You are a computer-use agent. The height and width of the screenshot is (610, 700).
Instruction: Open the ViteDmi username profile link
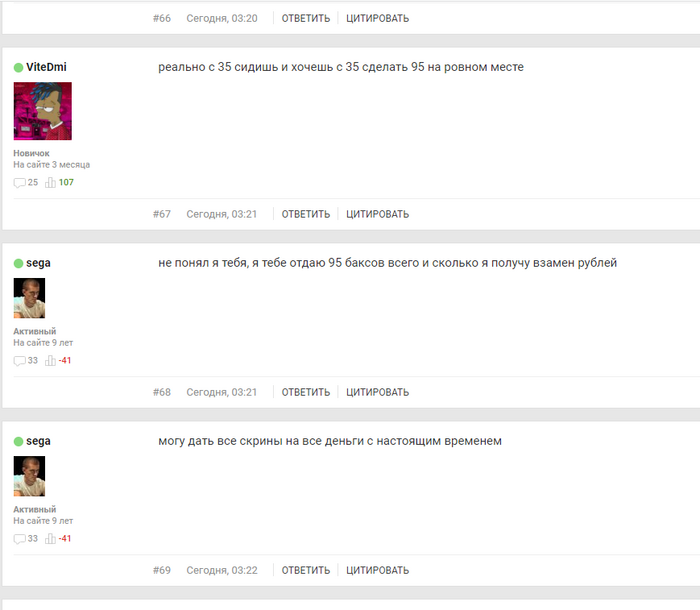click(x=46, y=67)
